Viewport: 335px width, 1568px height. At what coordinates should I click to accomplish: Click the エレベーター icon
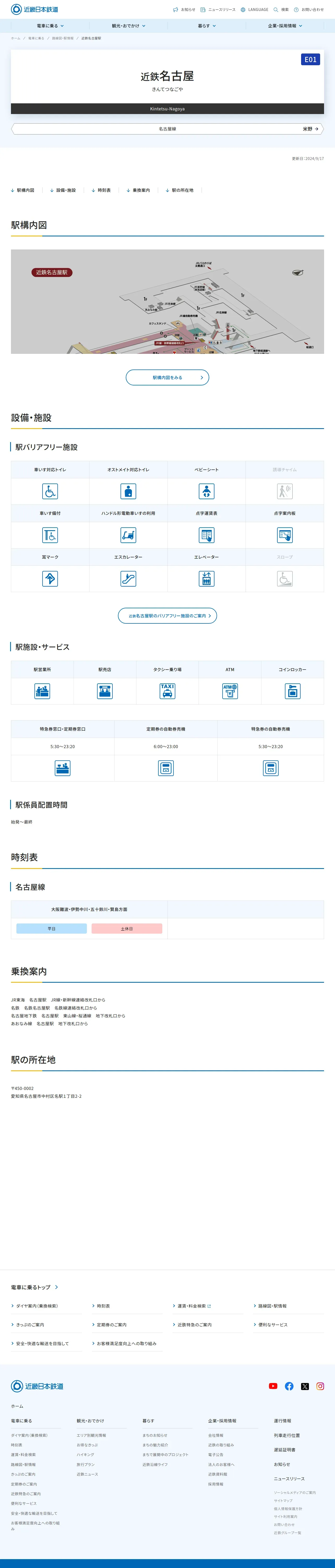[x=206, y=579]
